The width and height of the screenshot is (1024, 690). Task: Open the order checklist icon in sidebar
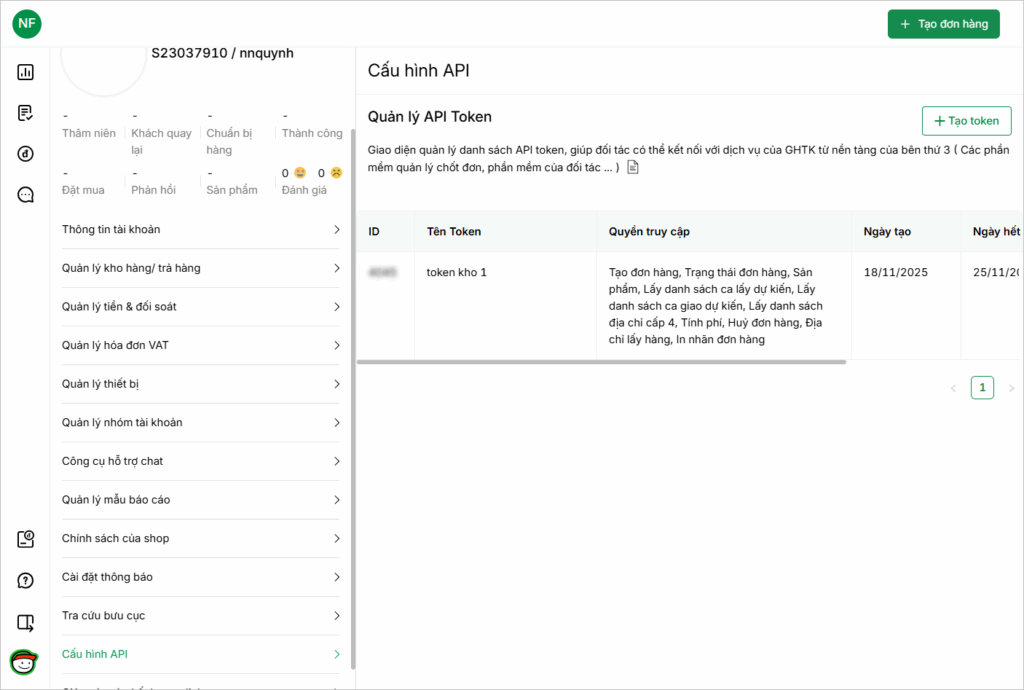click(x=26, y=113)
